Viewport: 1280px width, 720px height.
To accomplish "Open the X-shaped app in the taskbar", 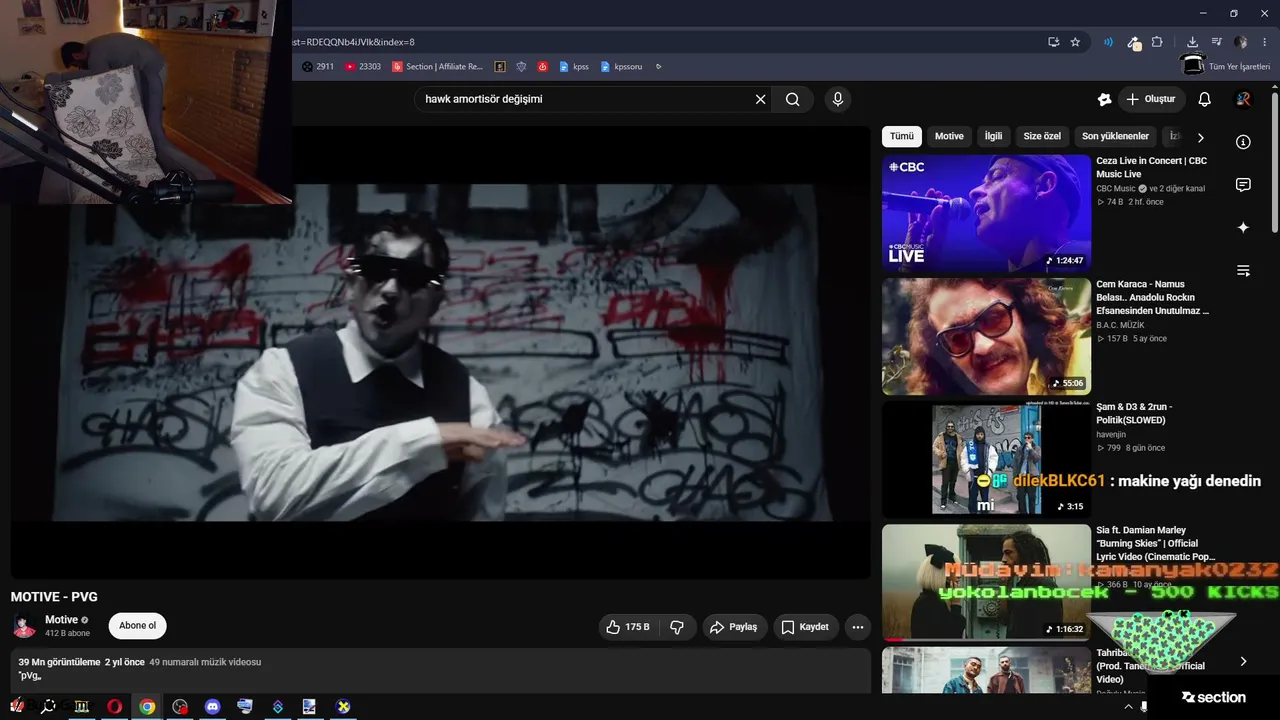I will coord(343,706).
